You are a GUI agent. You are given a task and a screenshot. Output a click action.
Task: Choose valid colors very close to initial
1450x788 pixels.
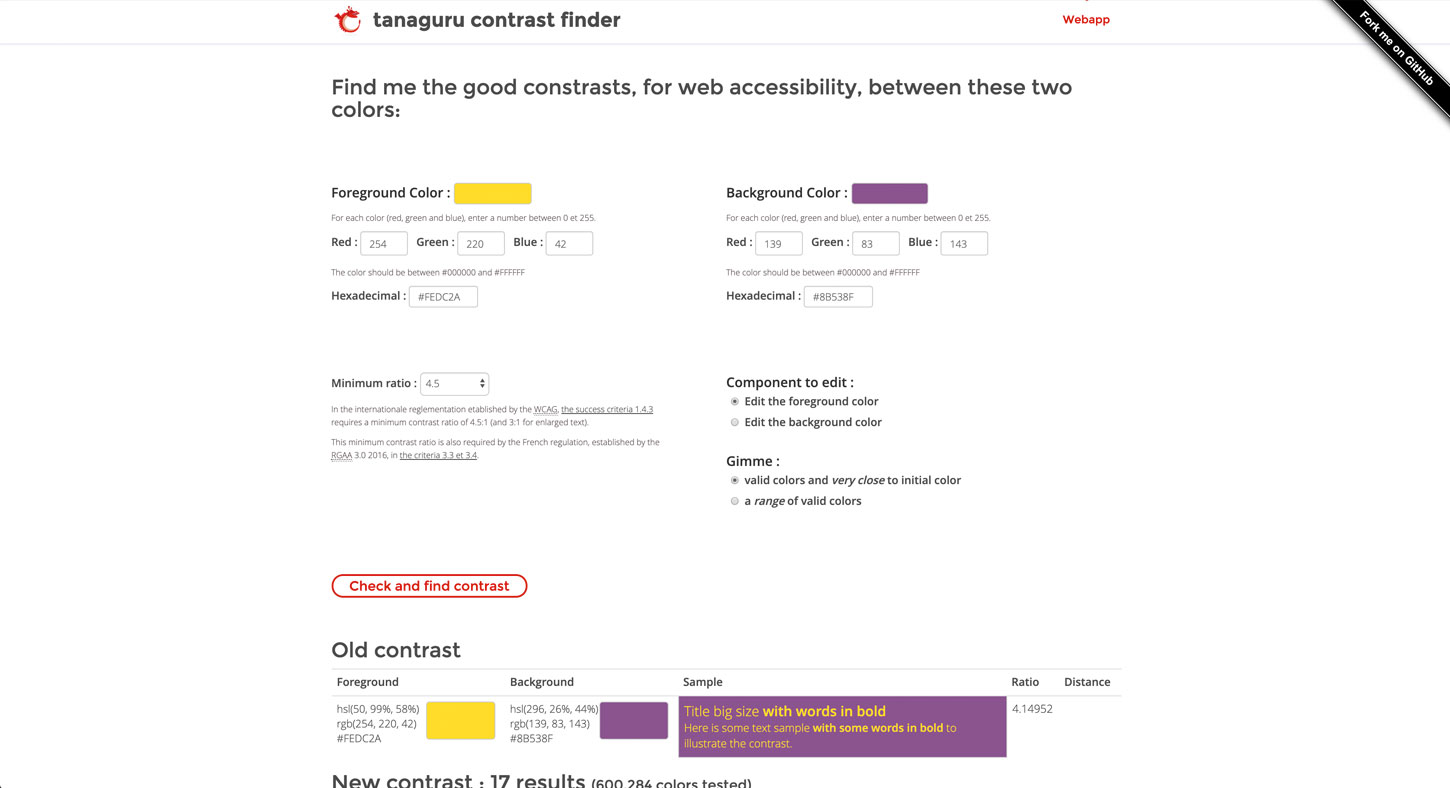[735, 481]
